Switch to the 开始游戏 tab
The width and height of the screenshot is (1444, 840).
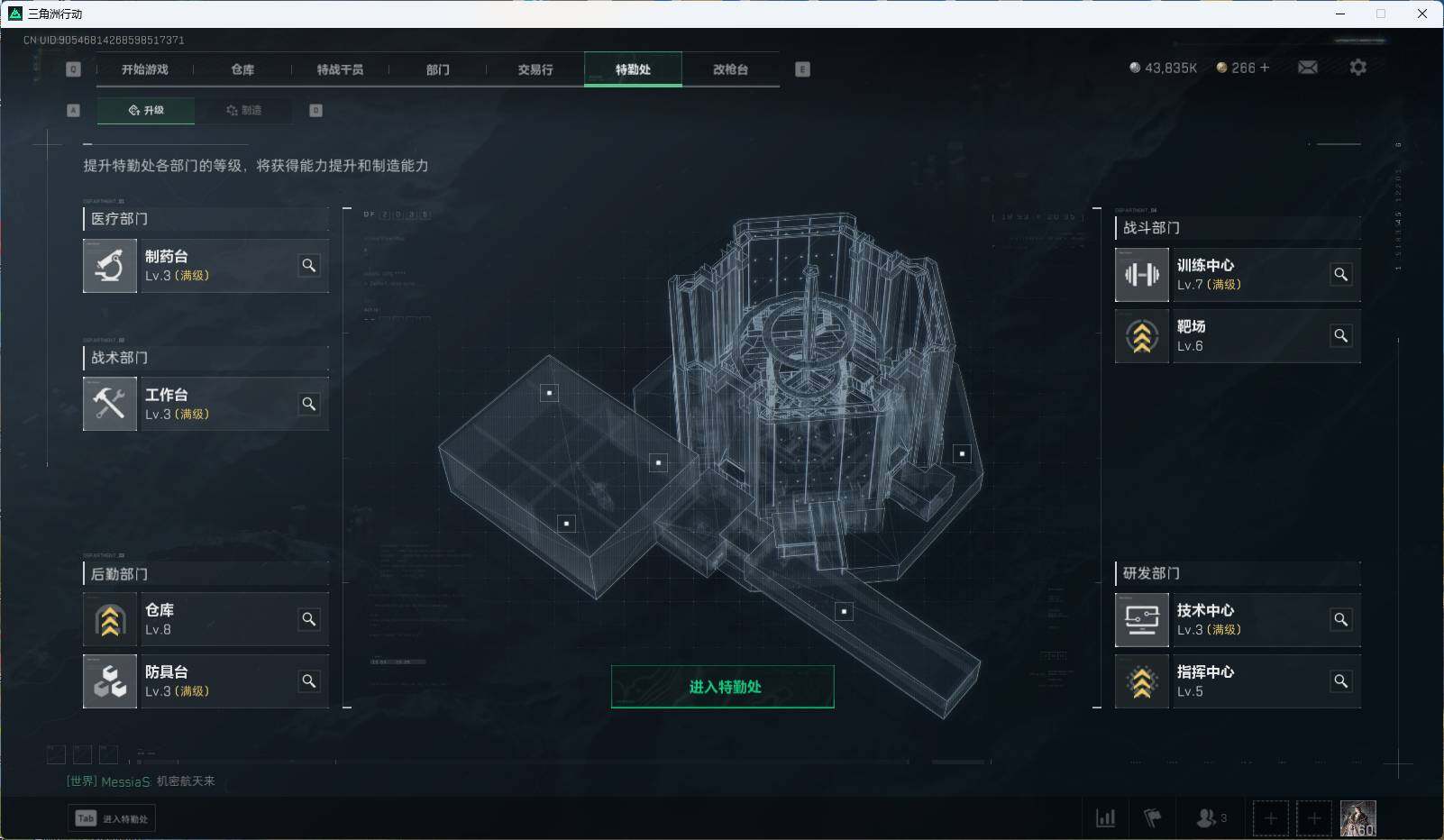(145, 69)
